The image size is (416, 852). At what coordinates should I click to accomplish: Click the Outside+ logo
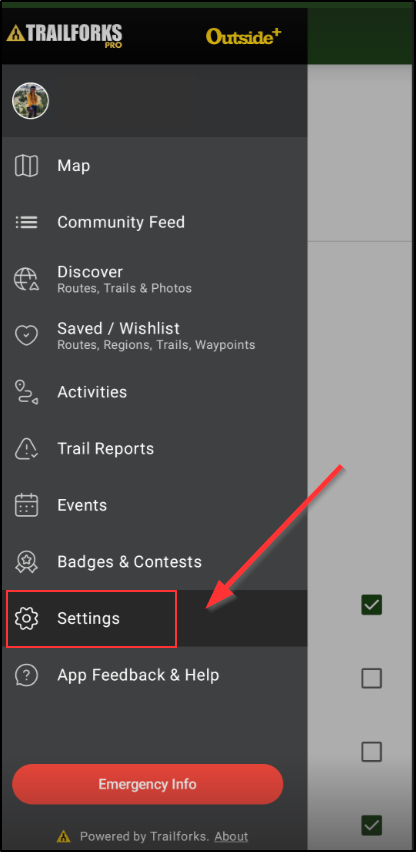pos(244,36)
